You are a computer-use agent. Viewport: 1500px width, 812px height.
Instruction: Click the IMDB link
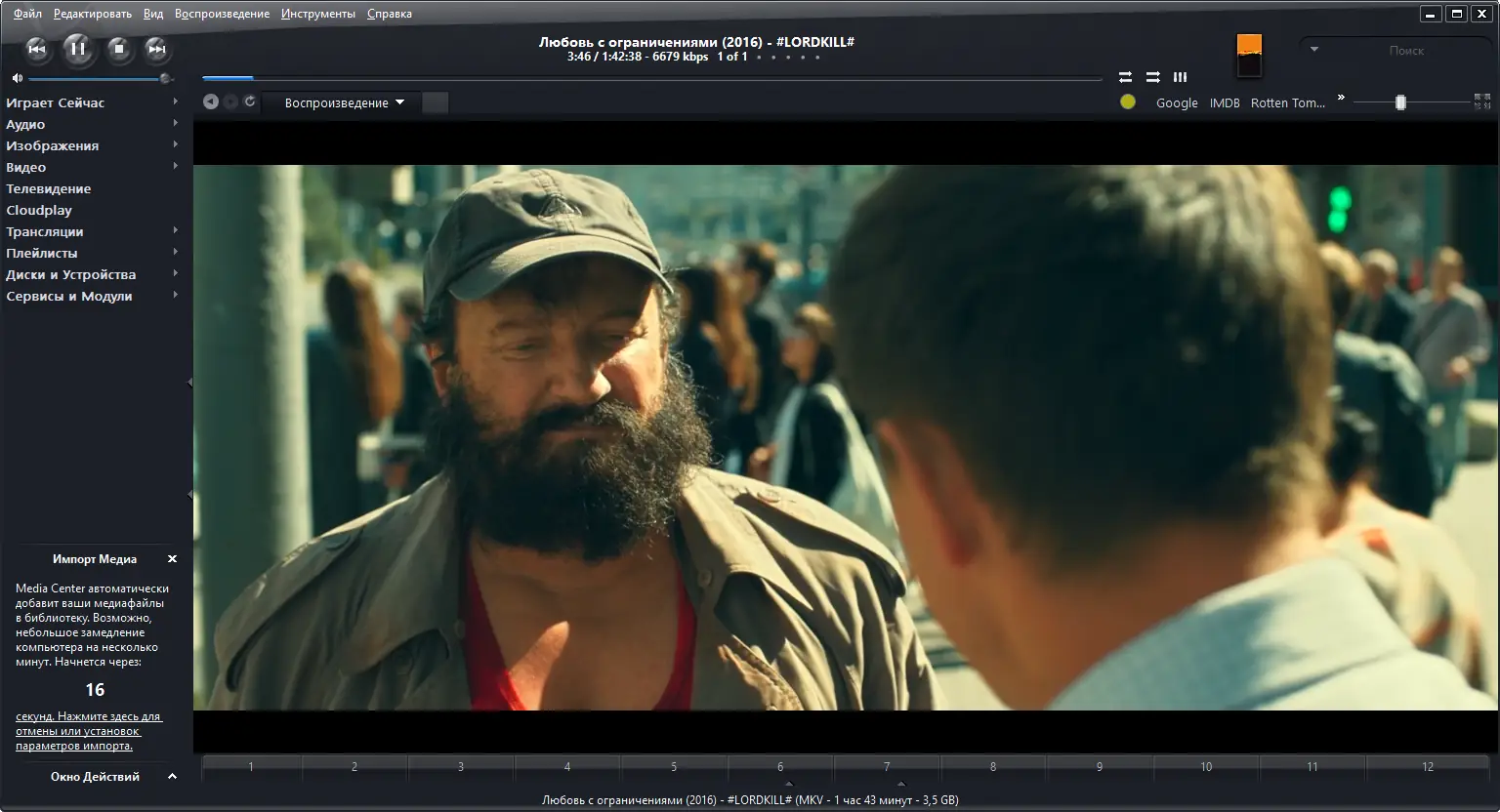coord(1224,102)
